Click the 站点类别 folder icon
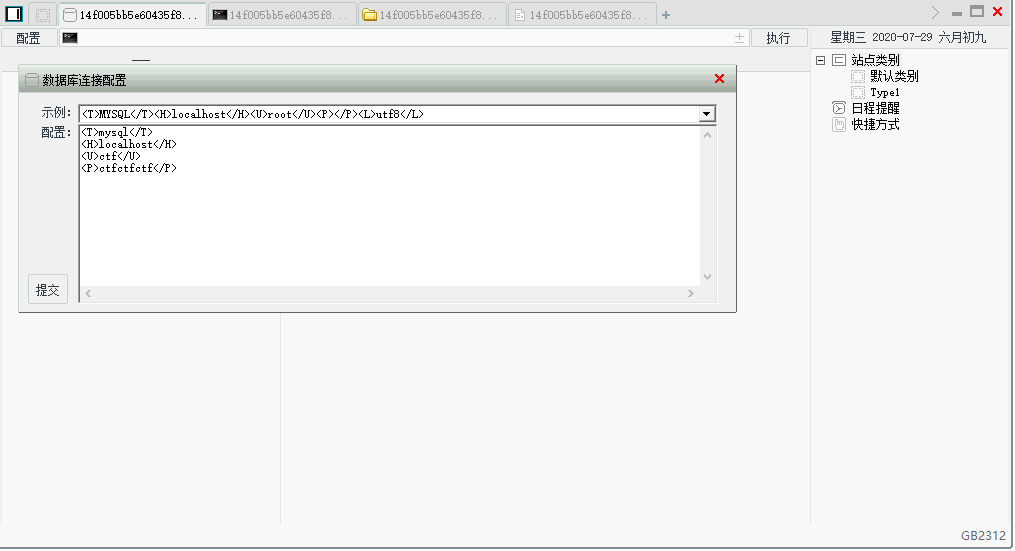Image resolution: width=1015 pixels, height=551 pixels. (x=839, y=60)
